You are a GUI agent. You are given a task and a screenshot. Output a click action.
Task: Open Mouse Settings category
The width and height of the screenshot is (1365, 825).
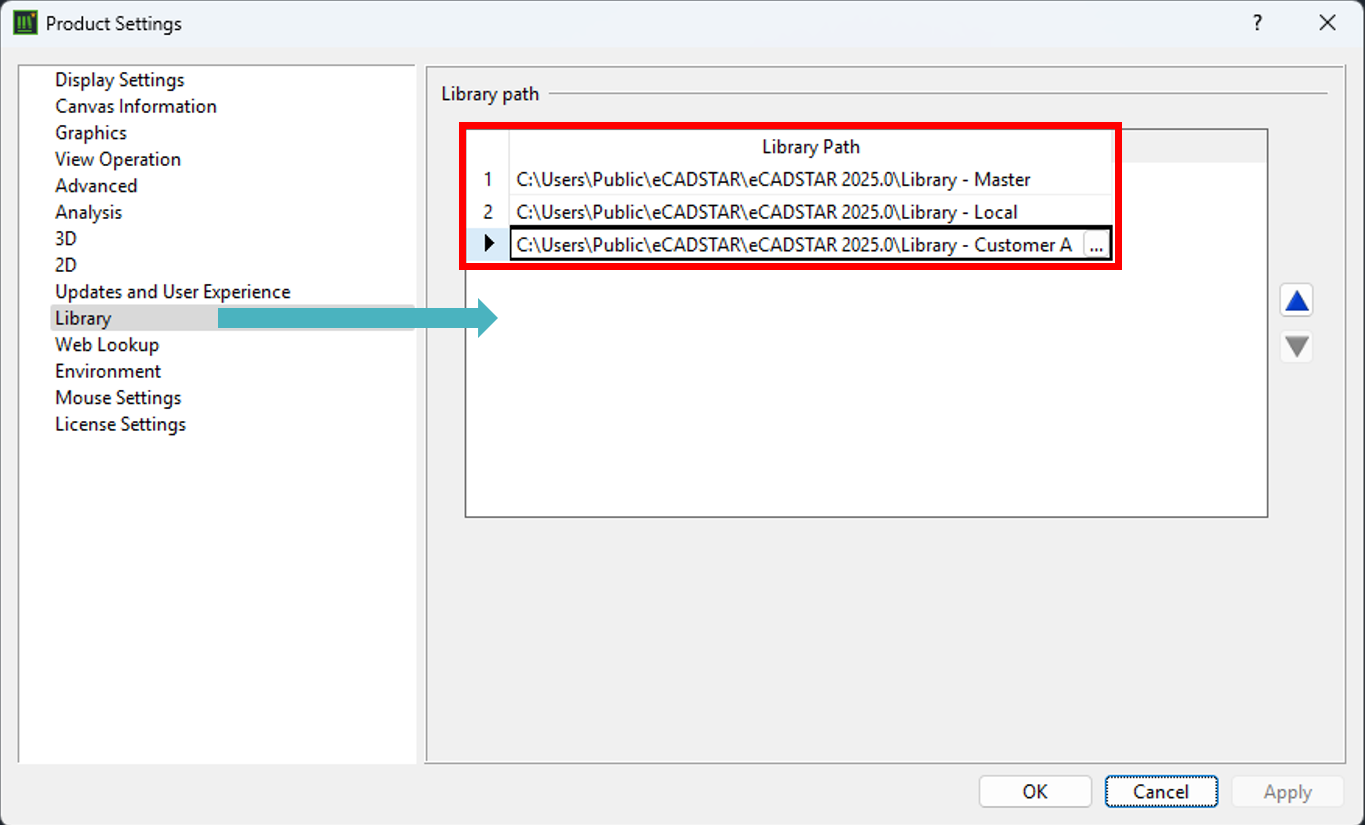[x=118, y=398]
